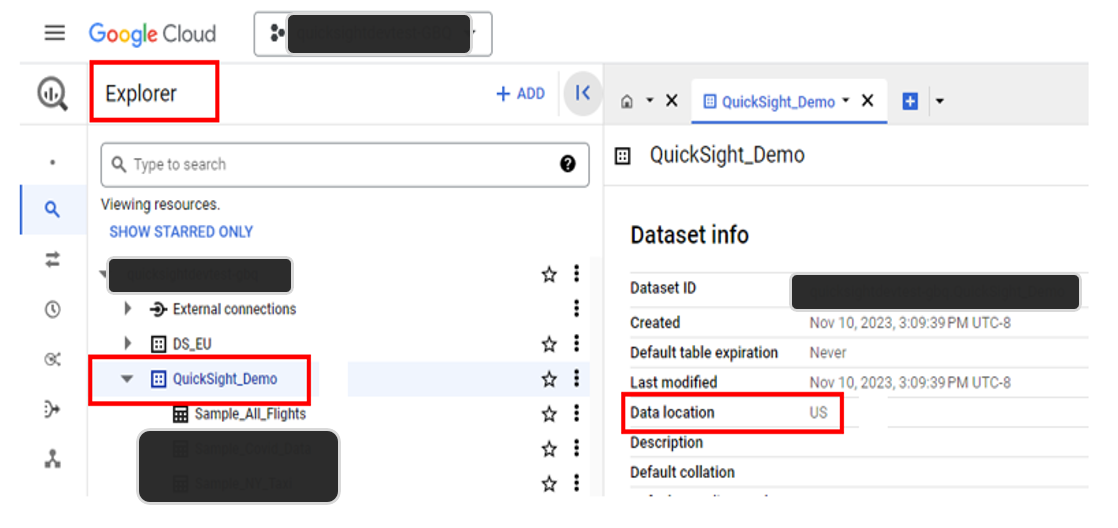Viewport: 1118px width, 528px height.
Task: Open Sample_All_Flights actions menu
Action: tap(576, 413)
